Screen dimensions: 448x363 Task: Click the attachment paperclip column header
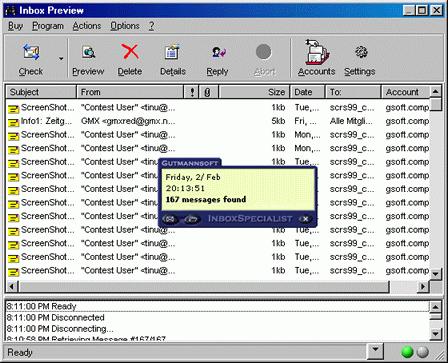(x=208, y=92)
